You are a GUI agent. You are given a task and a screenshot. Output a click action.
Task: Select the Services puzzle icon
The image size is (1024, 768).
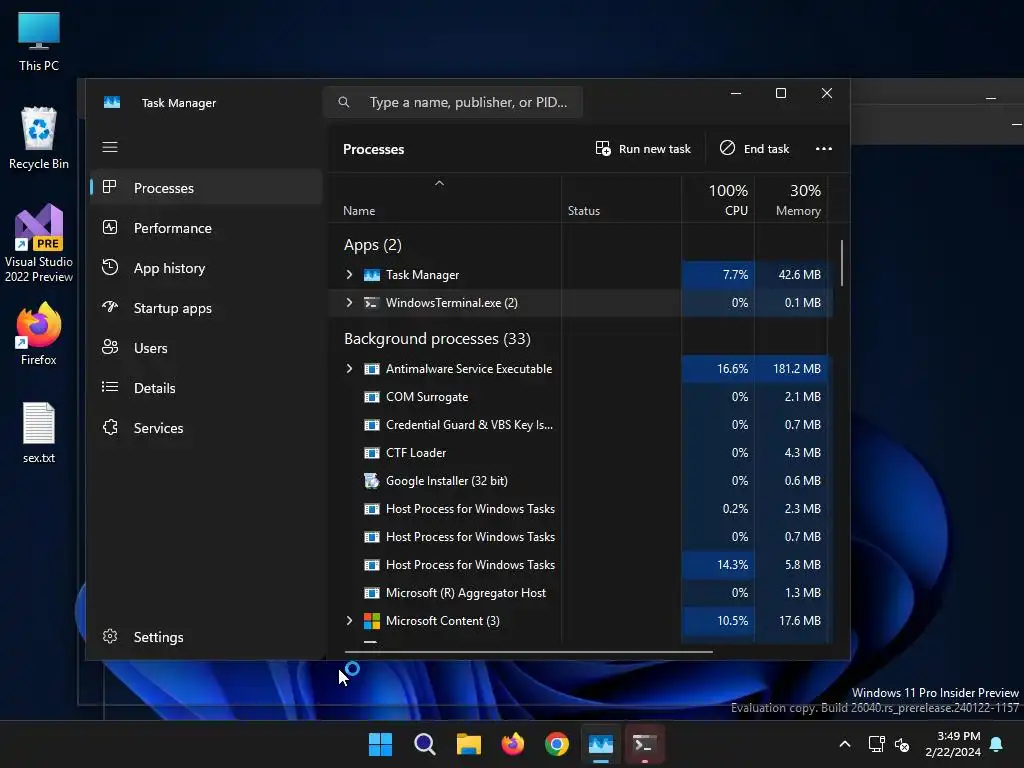coord(110,427)
